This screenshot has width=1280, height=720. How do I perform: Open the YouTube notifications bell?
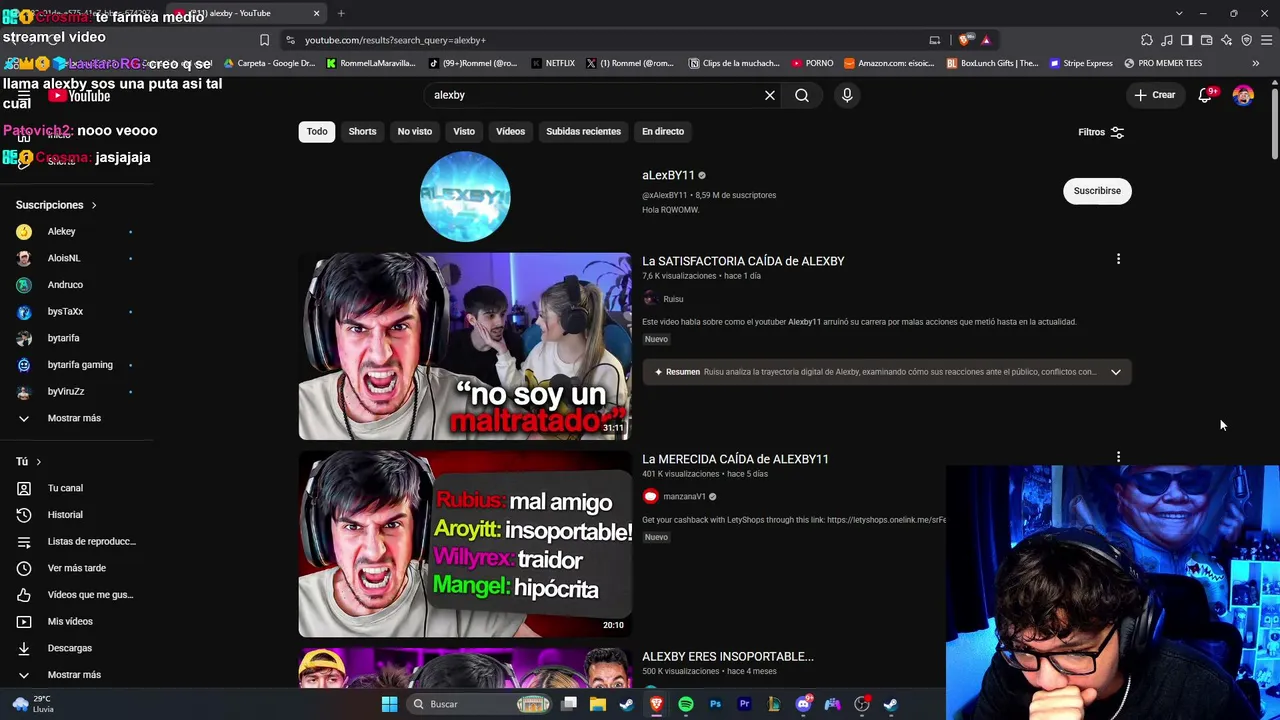(1205, 95)
